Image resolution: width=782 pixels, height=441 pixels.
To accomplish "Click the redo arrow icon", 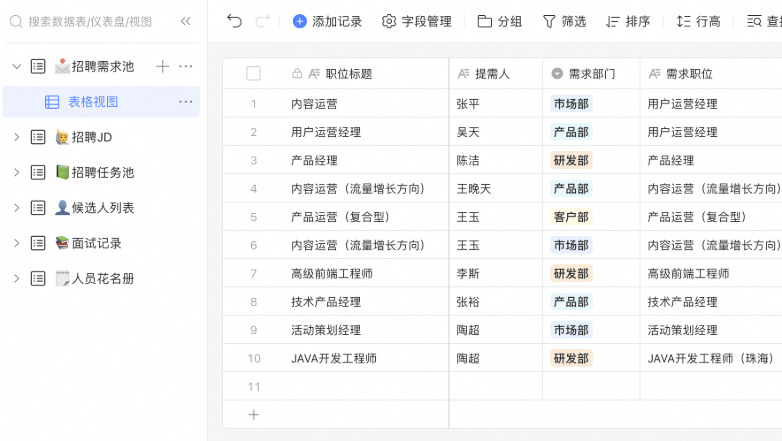I will point(263,21).
